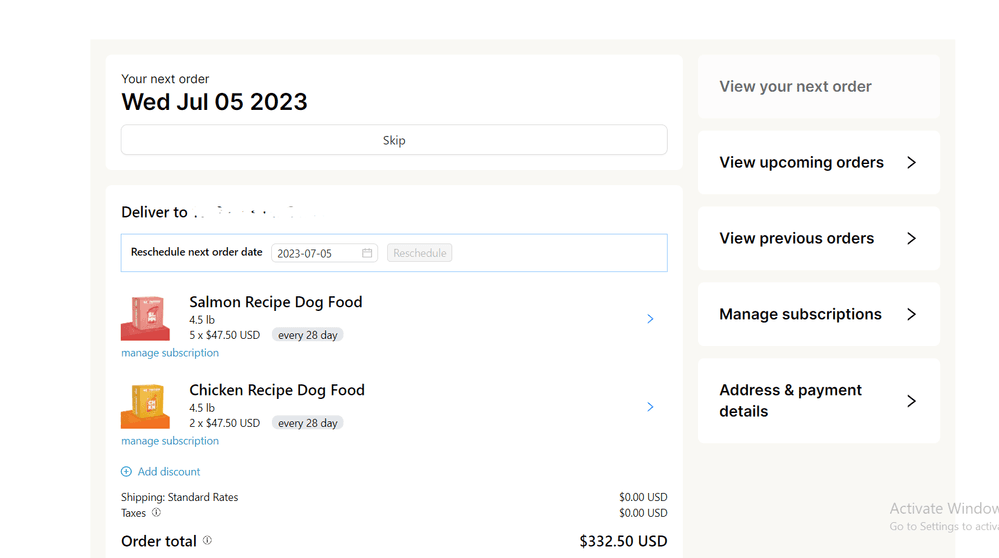Click the every 28 day badge for Salmon
The width and height of the screenshot is (999, 558).
point(308,335)
